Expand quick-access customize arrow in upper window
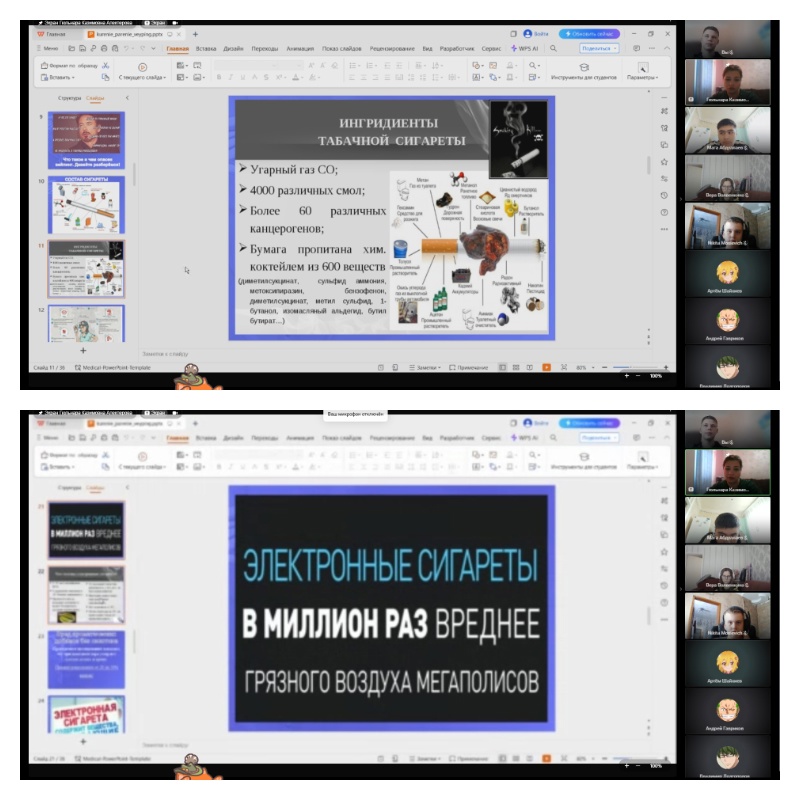 [x=153, y=48]
